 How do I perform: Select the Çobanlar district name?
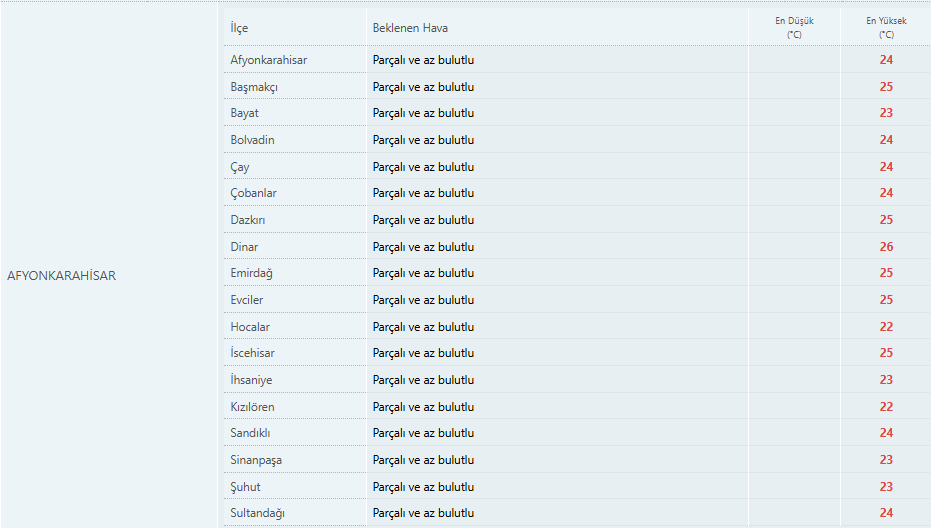pyautogui.click(x=254, y=193)
